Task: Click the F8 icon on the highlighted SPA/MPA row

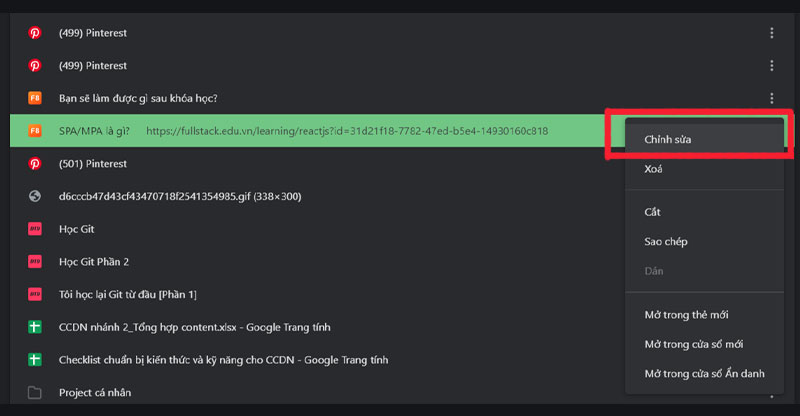Action: coord(35,131)
